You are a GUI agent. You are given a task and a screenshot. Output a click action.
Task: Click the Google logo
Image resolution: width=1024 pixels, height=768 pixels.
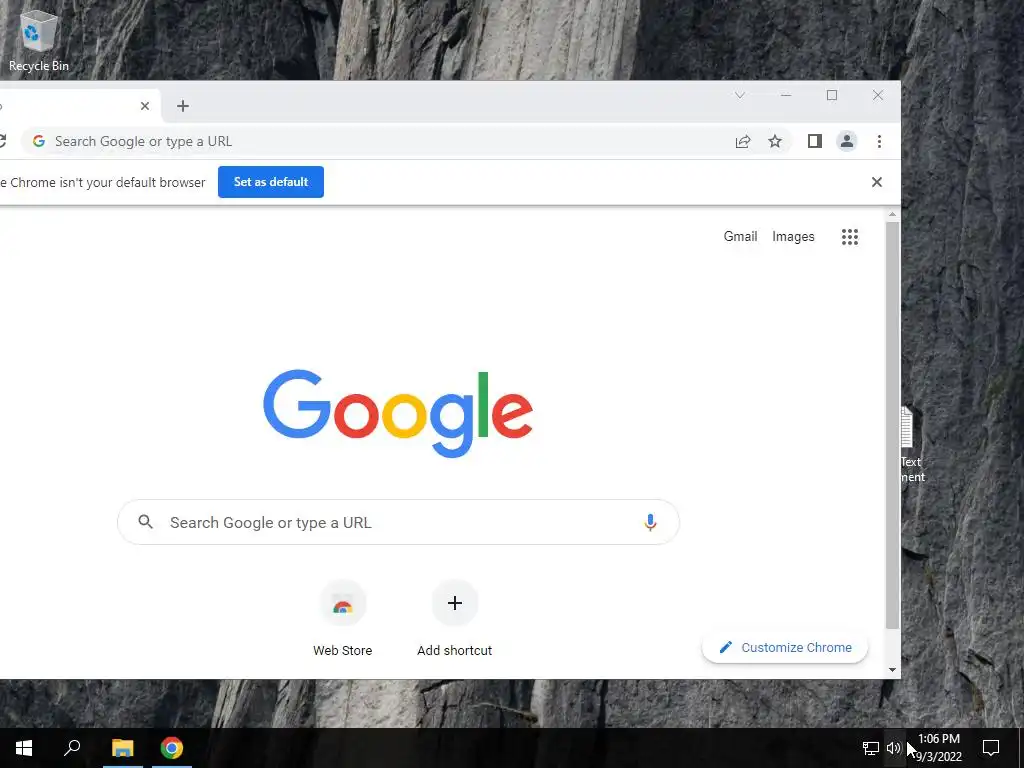pyautogui.click(x=398, y=413)
